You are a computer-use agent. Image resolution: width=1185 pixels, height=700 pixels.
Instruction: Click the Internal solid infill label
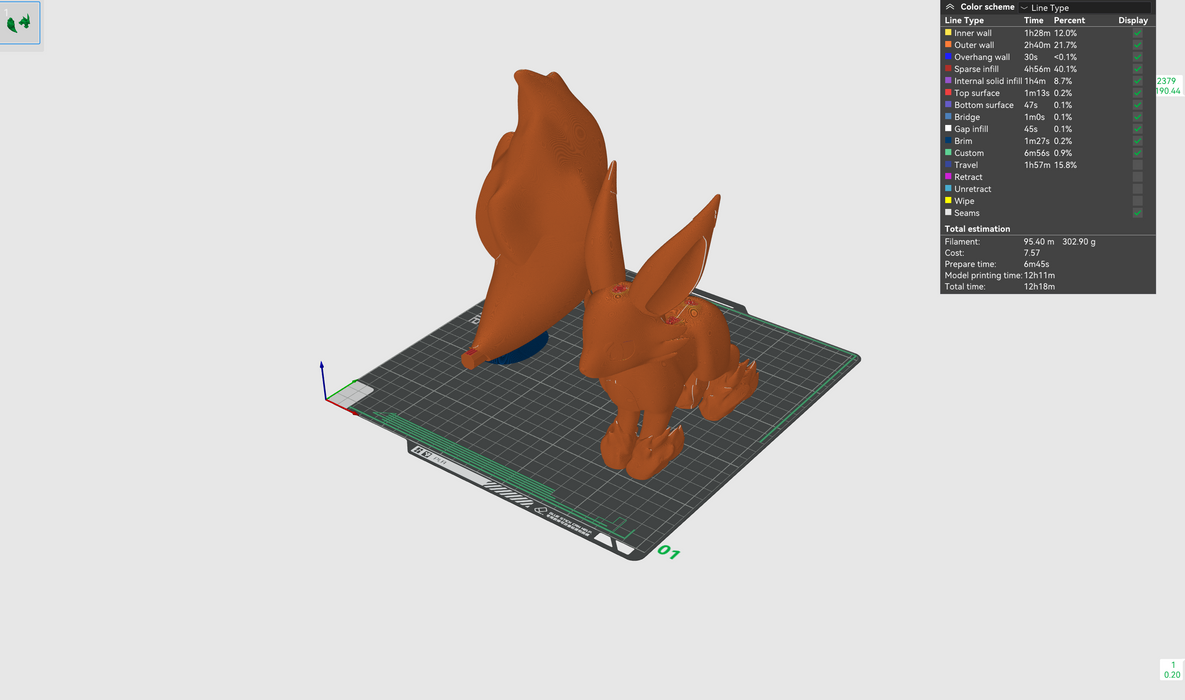[987, 81]
